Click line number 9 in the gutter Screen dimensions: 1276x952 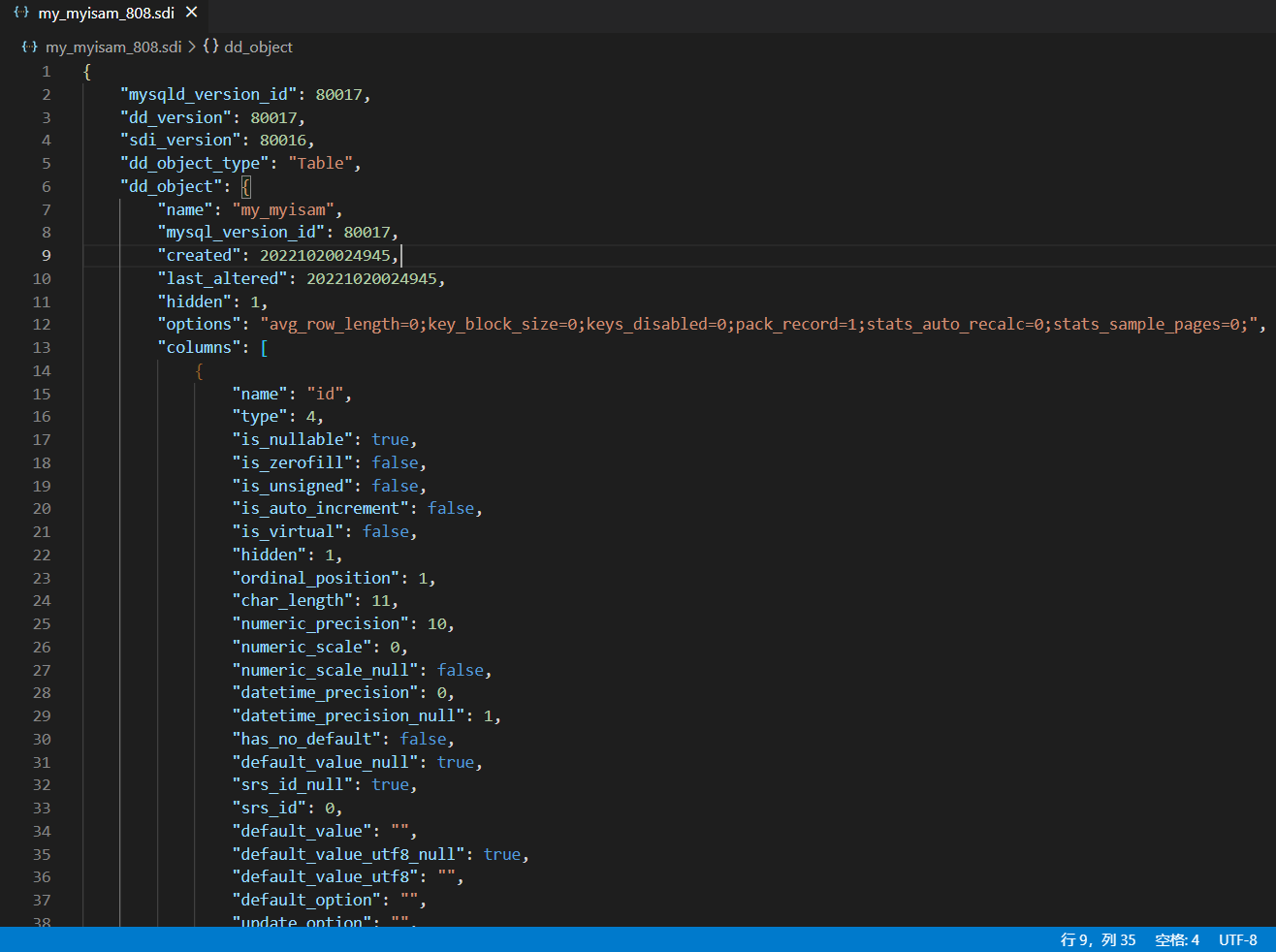point(46,256)
